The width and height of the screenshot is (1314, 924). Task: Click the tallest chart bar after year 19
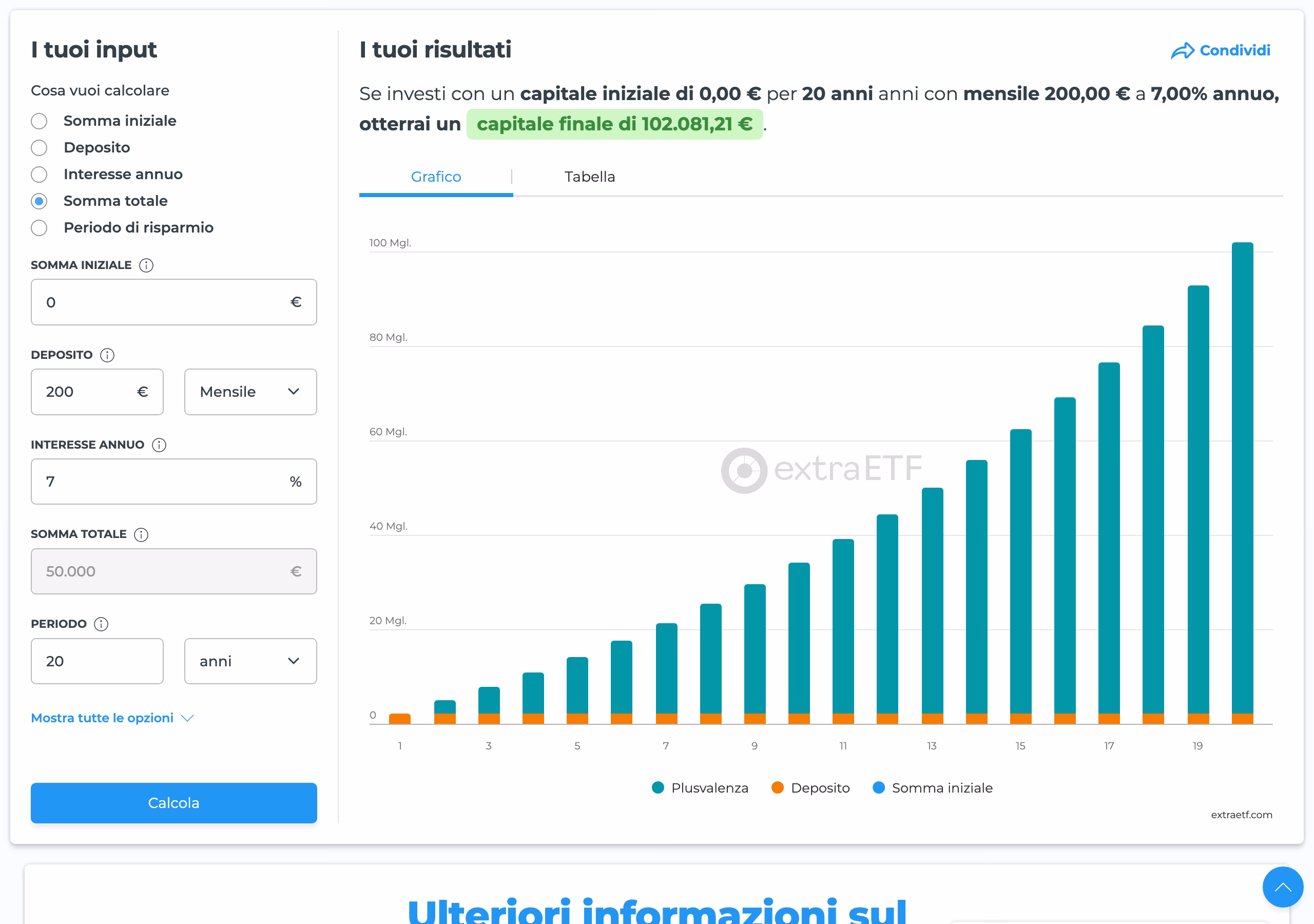1242,483
